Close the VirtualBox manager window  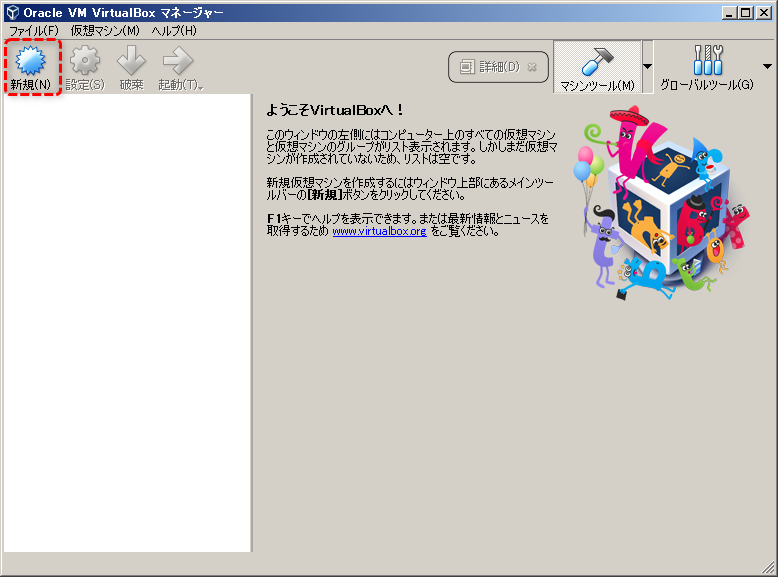[x=763, y=13]
